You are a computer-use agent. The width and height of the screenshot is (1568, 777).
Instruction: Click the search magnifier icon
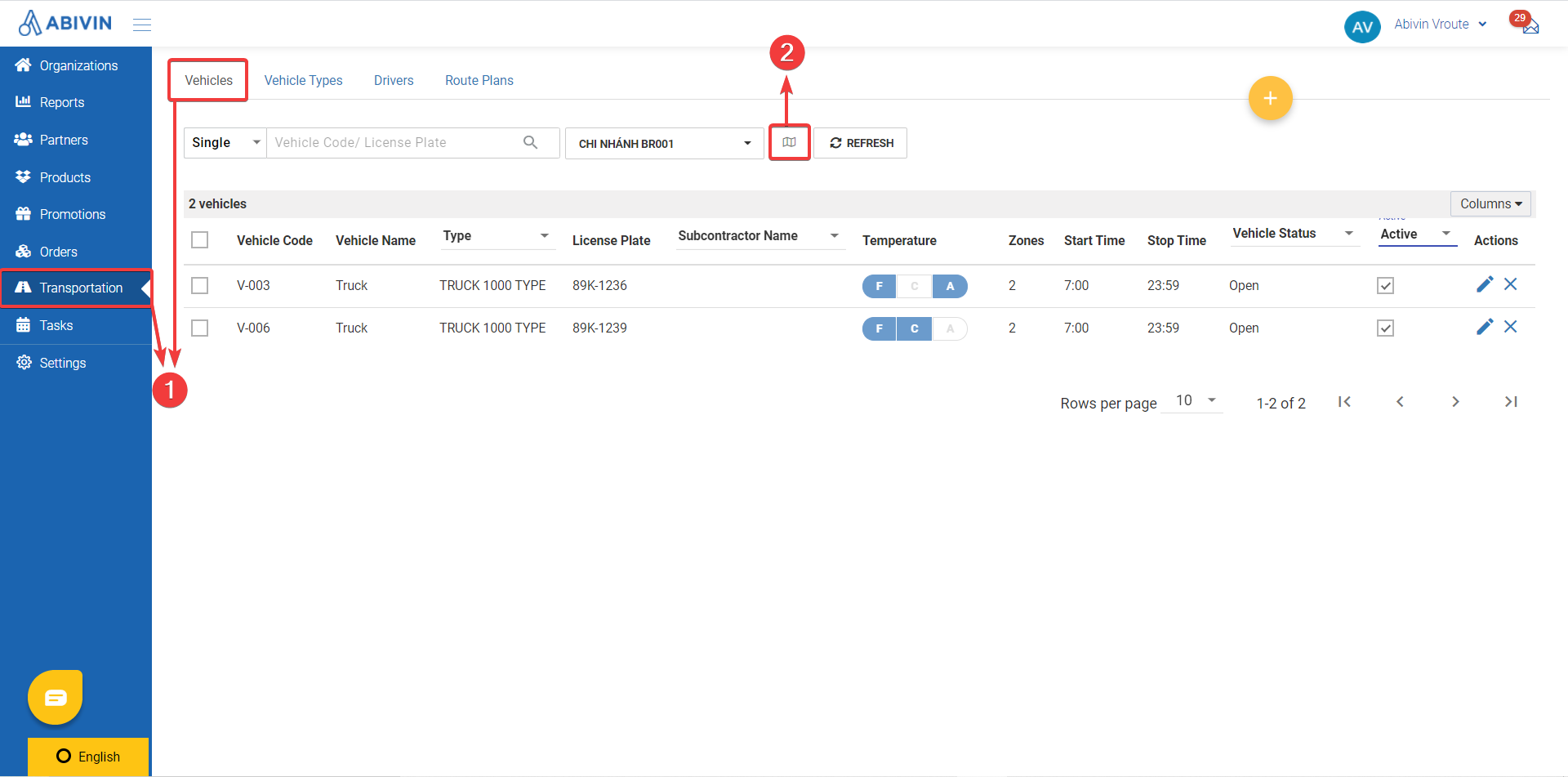(531, 142)
